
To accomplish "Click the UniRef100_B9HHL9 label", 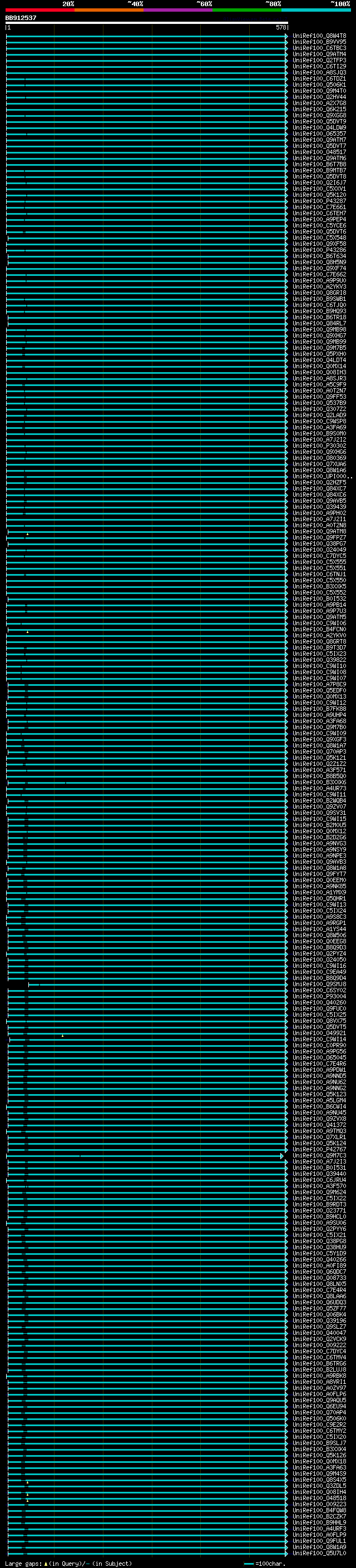I will pos(319,1522).
